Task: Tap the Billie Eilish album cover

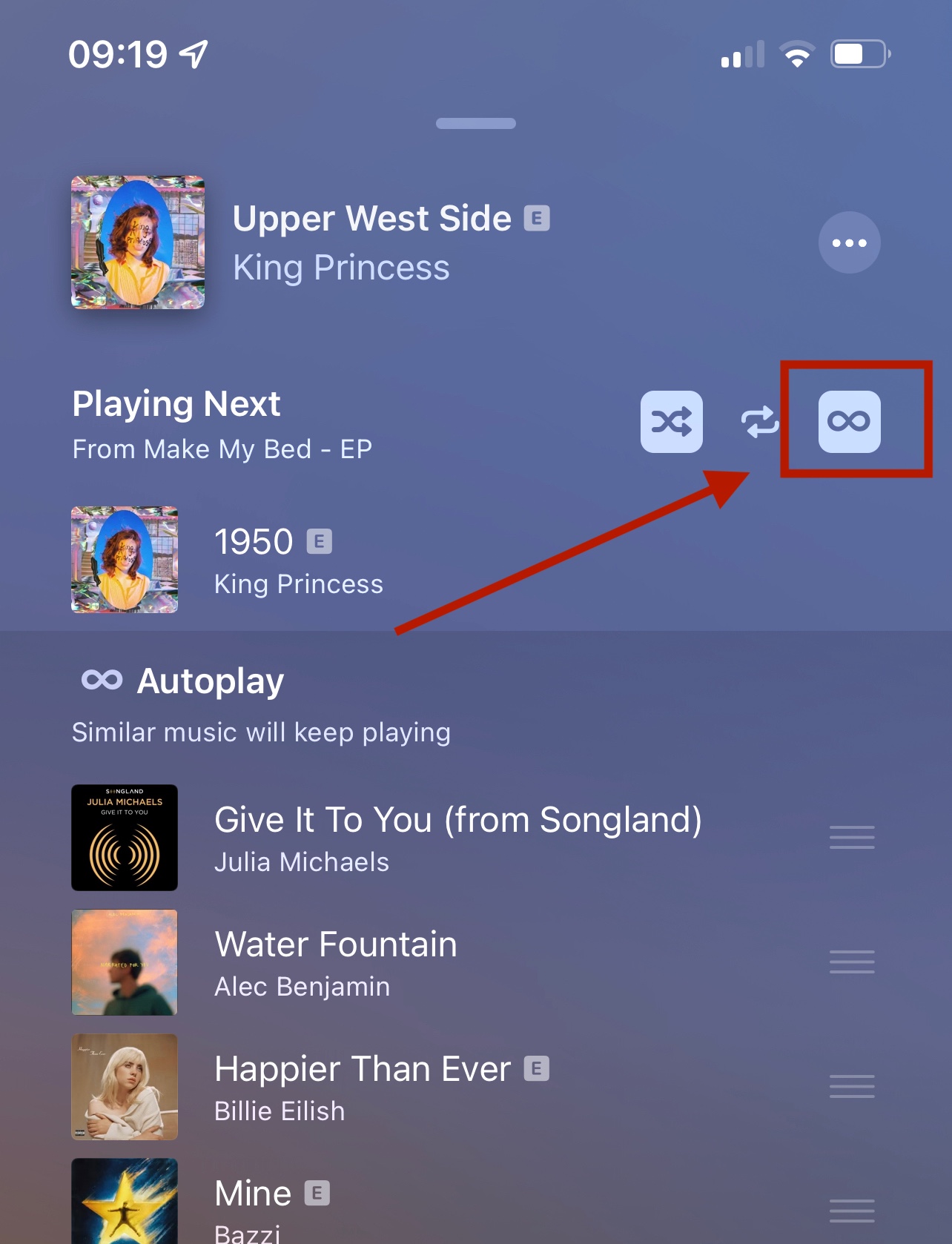Action: point(125,1087)
